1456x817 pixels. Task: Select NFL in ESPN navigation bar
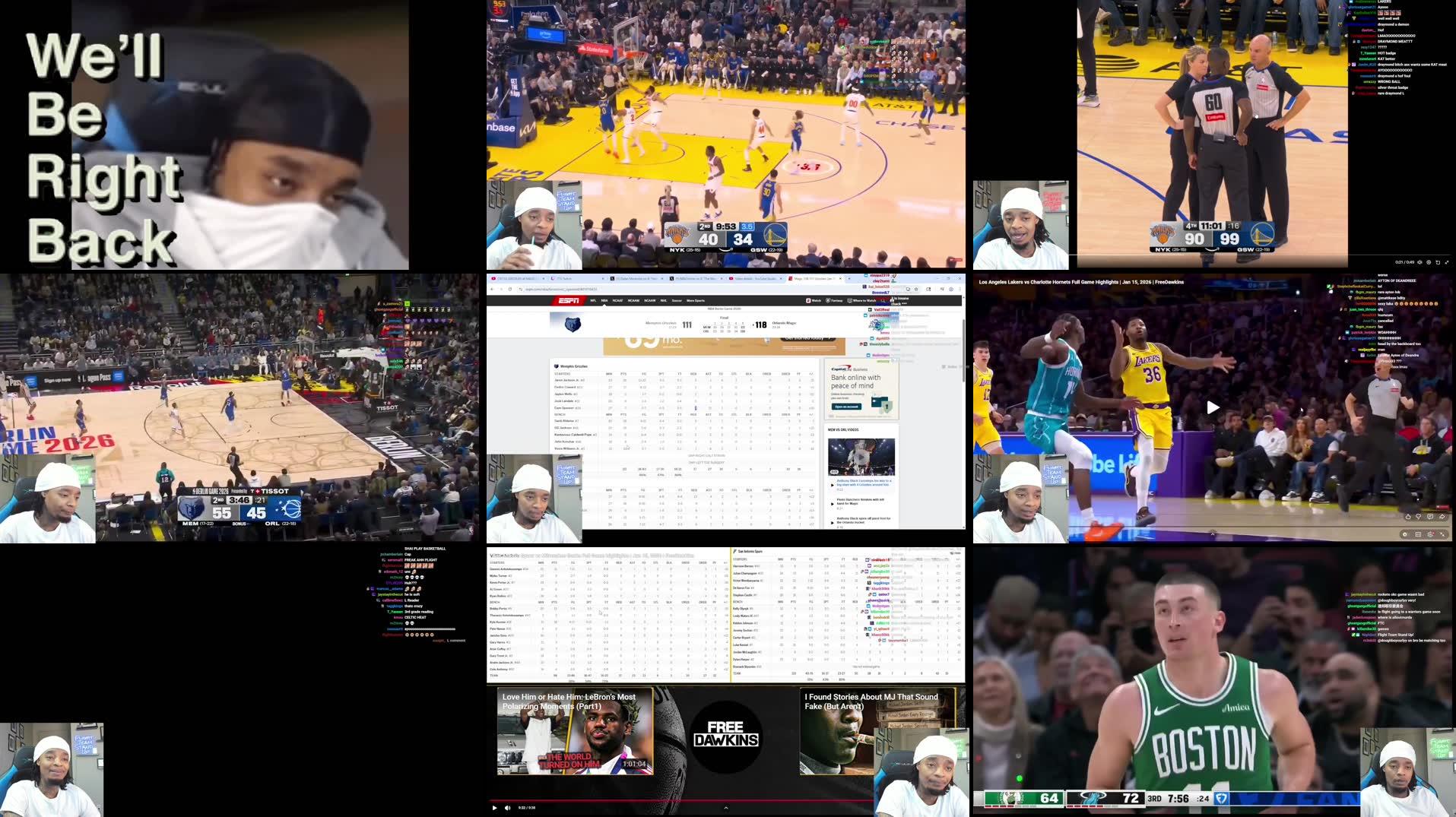[593, 301]
